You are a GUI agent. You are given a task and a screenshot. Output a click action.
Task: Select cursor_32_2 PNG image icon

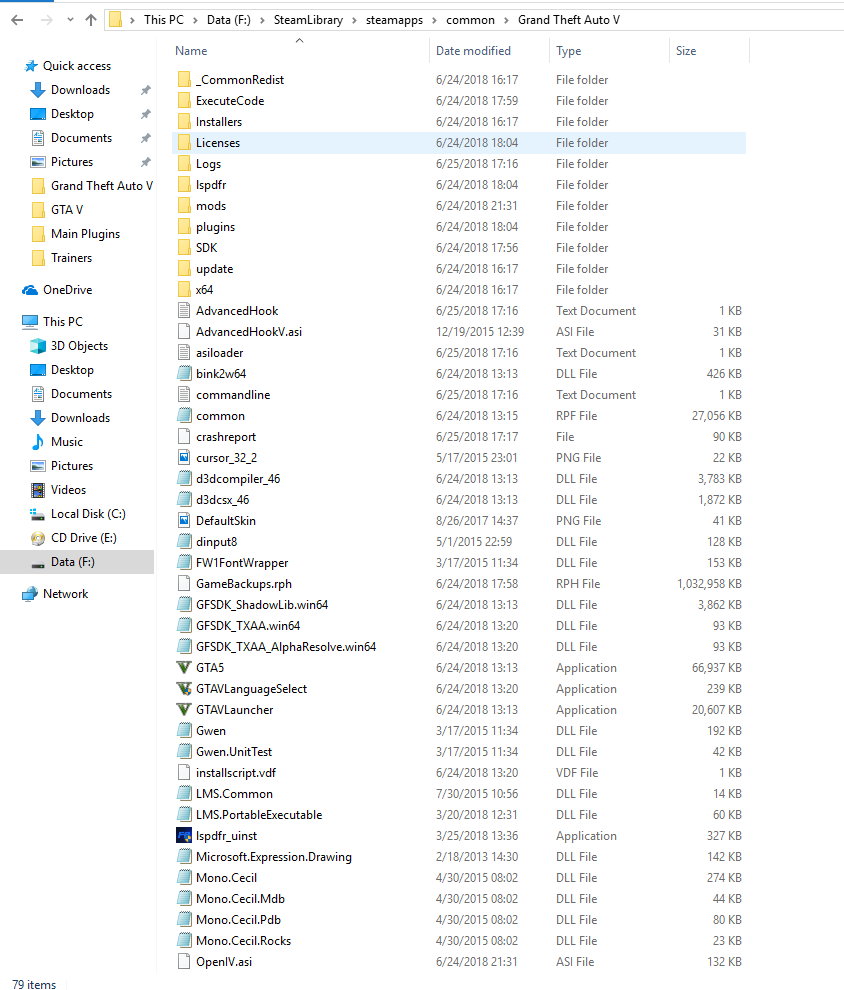pos(184,458)
